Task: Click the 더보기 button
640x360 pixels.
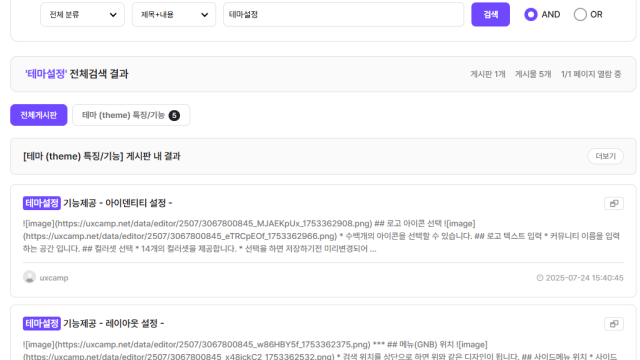Action: (x=605, y=156)
